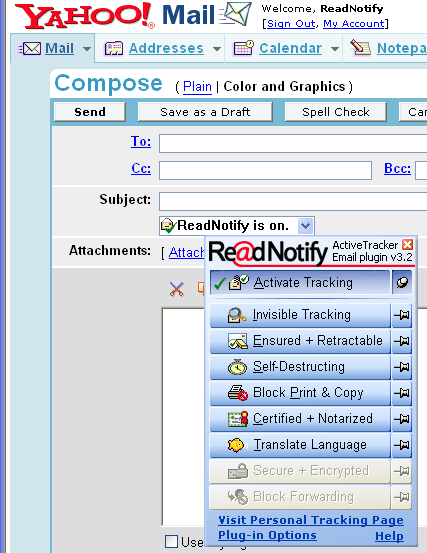Click the icon button right of Activate Tracking

(402, 282)
